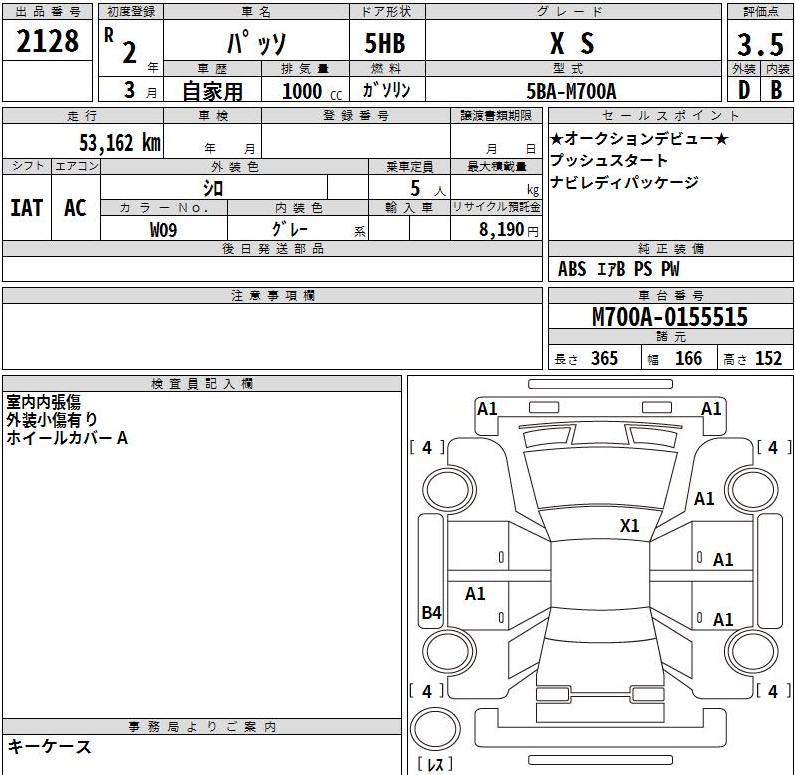795x775 pixels.
Task: Click inspector note 室内内張傷
Action: (44, 402)
